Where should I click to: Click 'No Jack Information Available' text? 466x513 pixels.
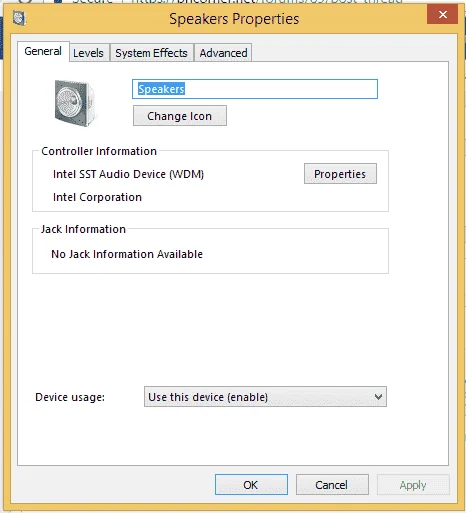click(x=127, y=254)
